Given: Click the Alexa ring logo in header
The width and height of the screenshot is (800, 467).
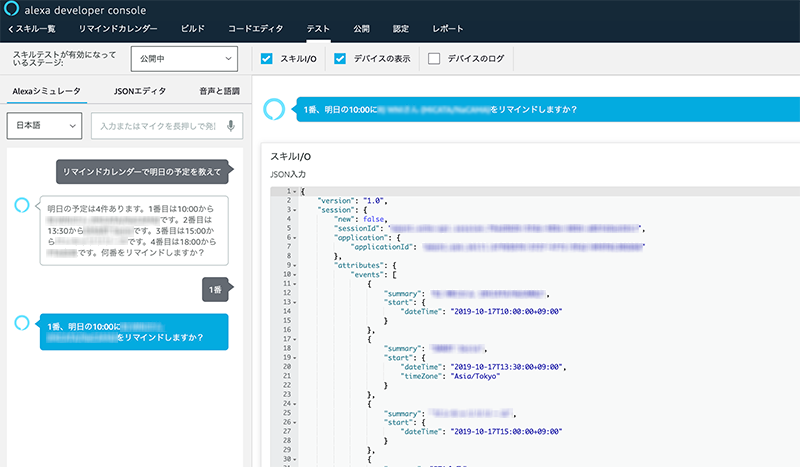Looking at the screenshot, I should coord(11,9).
